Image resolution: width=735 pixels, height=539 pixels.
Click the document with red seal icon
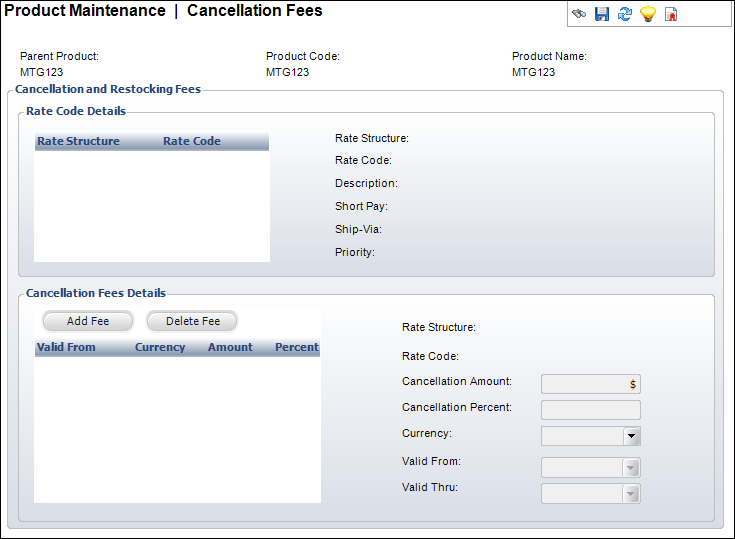pyautogui.click(x=671, y=14)
